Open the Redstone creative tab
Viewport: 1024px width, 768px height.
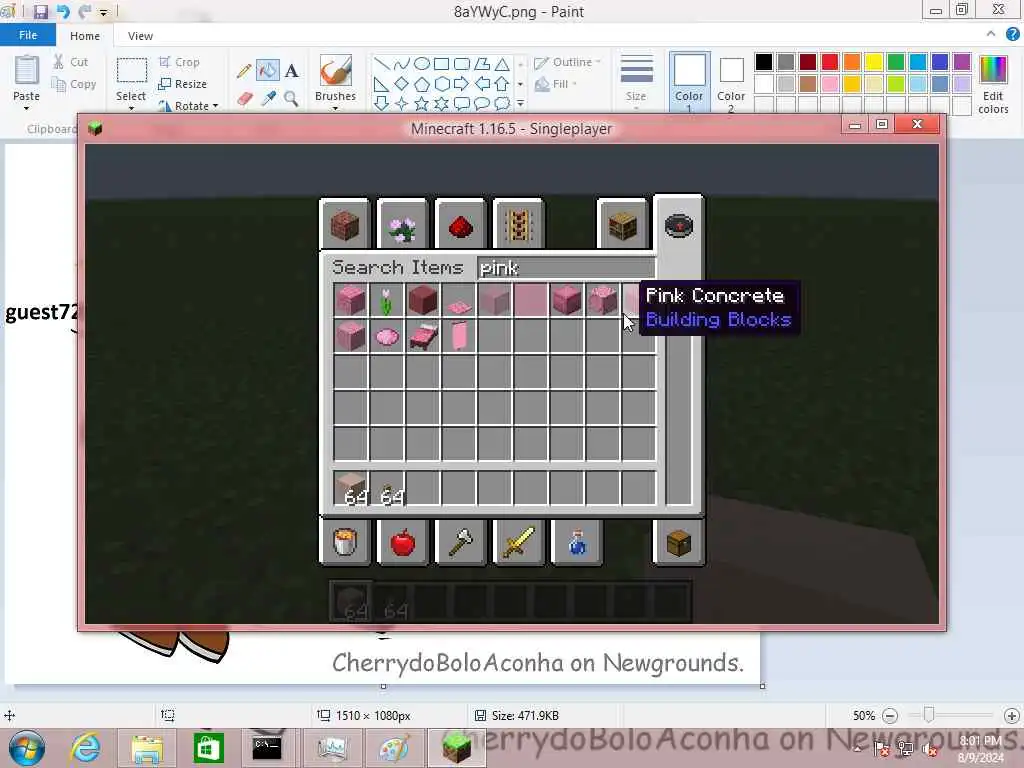[460, 225]
